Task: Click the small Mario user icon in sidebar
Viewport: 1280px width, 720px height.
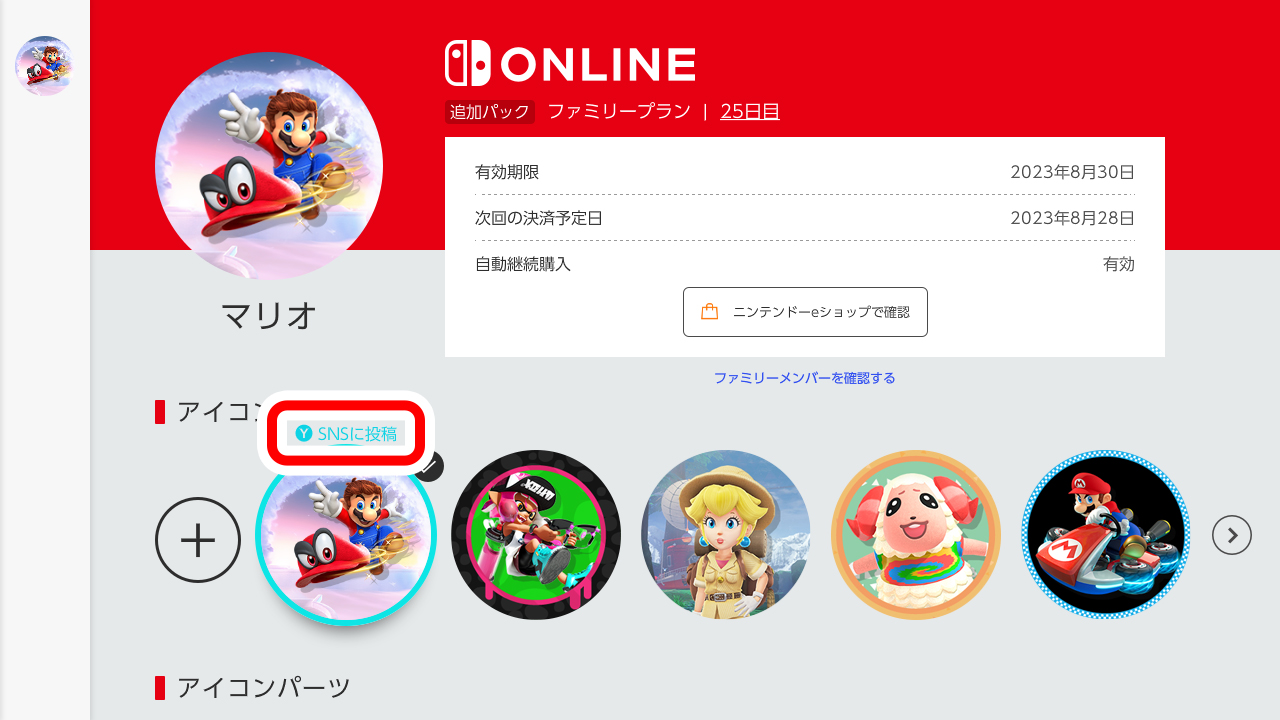Action: (x=45, y=66)
